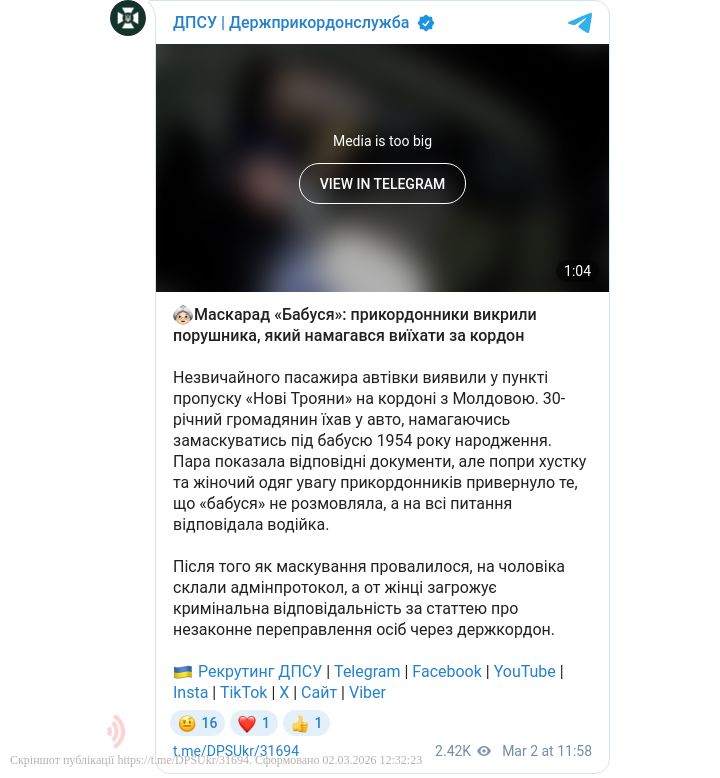Follow the Facebook link
720x778 pixels.
click(447, 671)
